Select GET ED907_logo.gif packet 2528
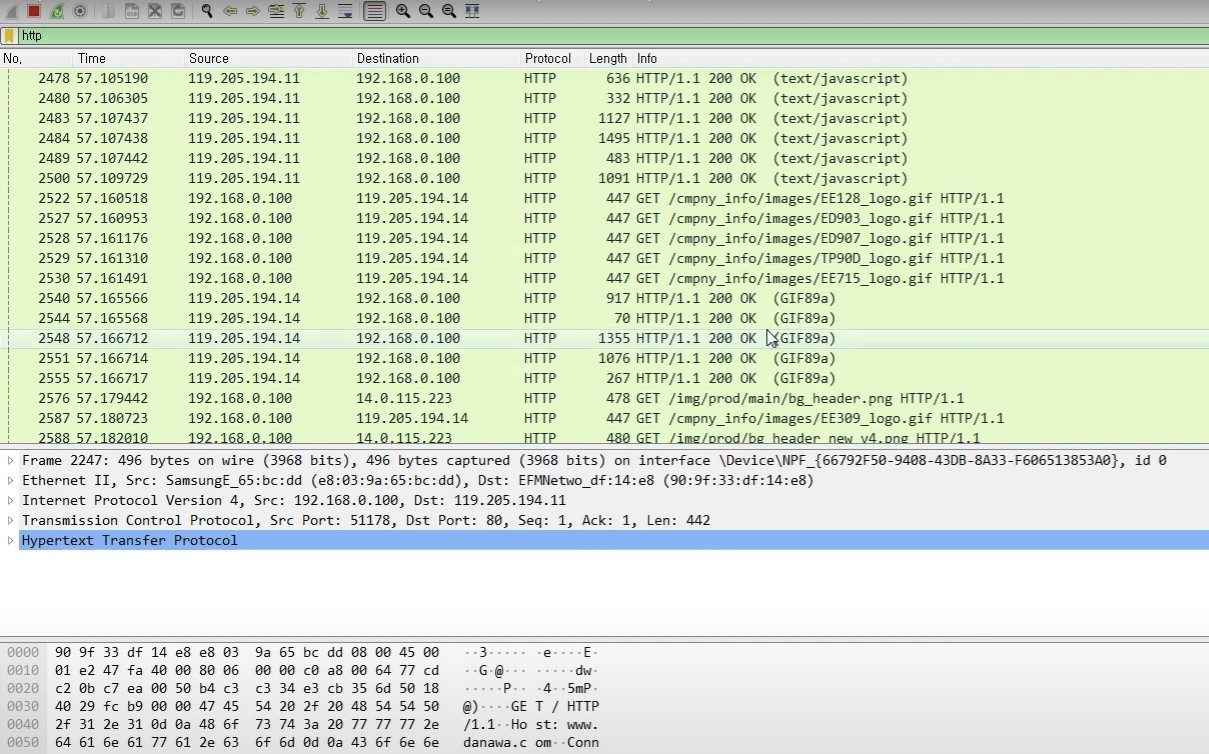1209x754 pixels. tap(604, 238)
